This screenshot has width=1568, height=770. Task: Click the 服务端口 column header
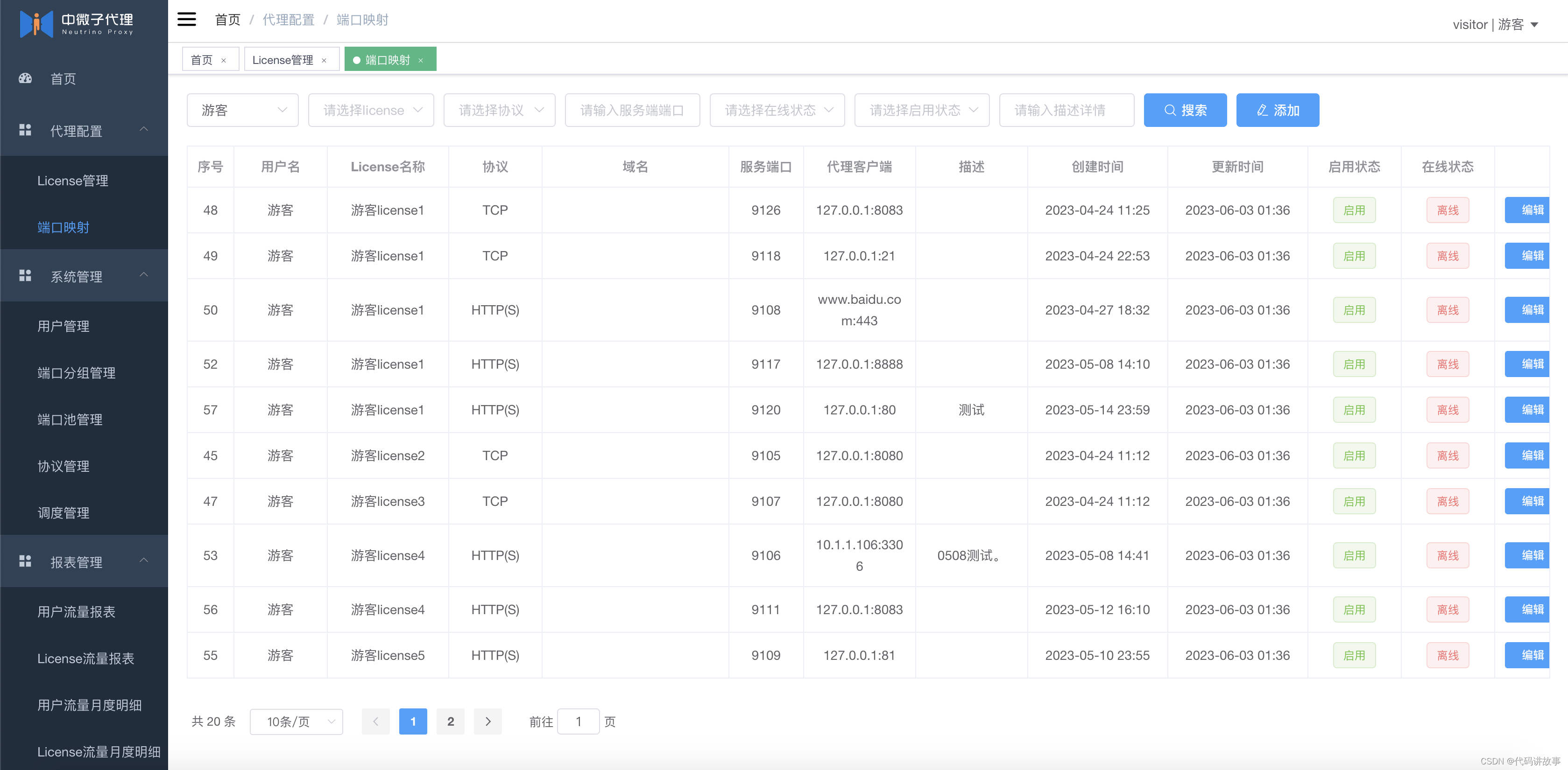[766, 167]
